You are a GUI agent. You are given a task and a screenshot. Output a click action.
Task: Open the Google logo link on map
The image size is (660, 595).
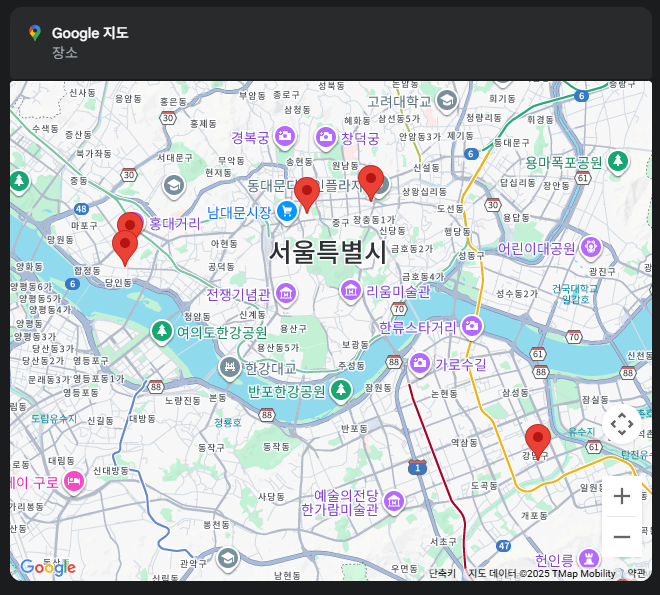48,568
